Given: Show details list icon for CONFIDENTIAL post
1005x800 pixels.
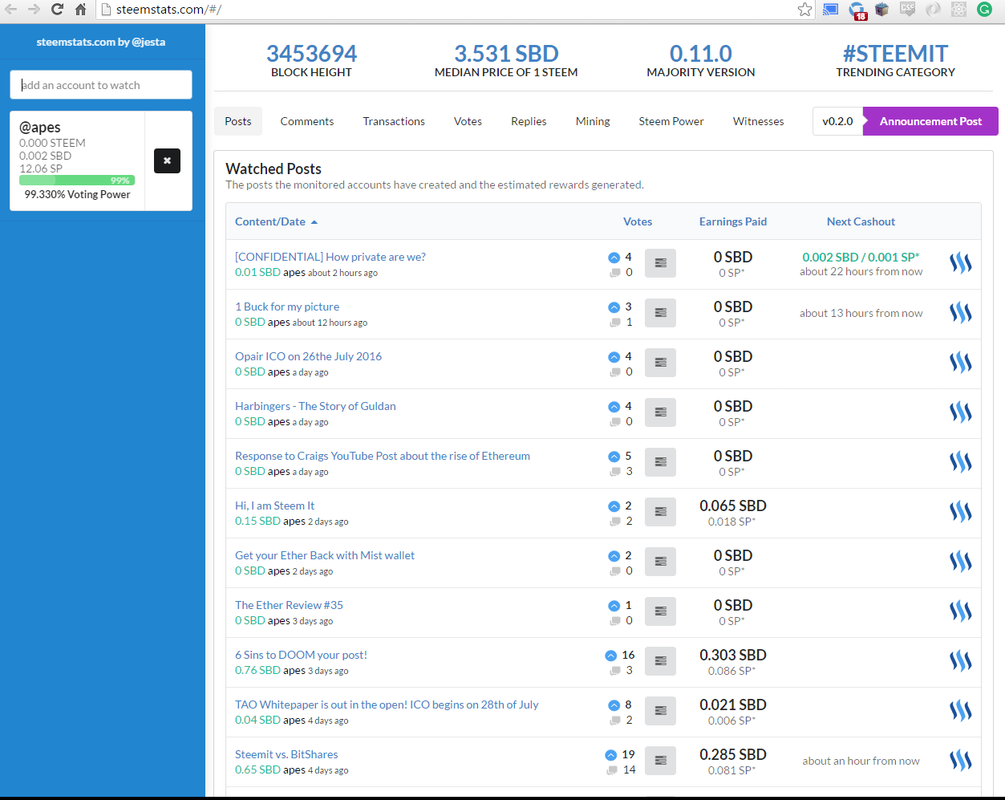Looking at the screenshot, I should pos(660,263).
